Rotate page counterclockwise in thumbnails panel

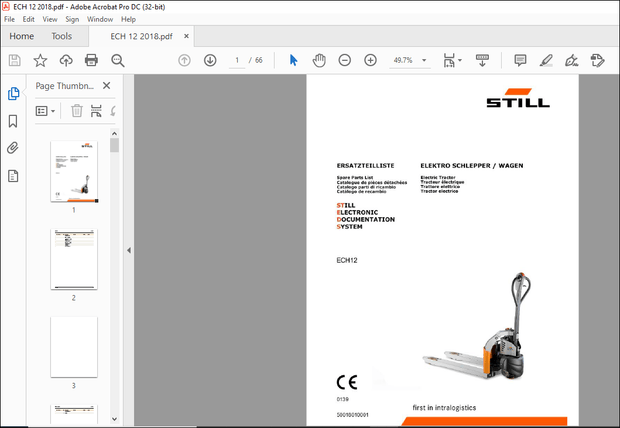pyautogui.click(x=113, y=111)
